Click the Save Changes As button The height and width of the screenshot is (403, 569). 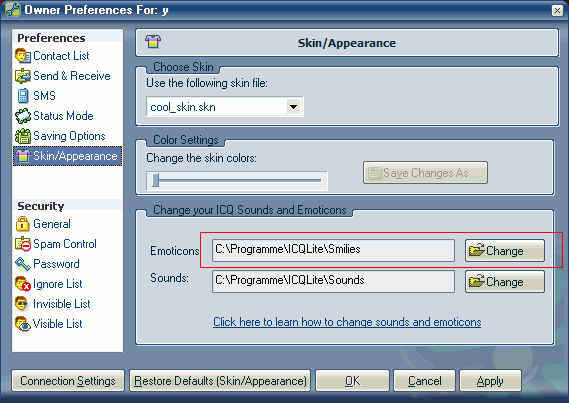[x=425, y=173]
